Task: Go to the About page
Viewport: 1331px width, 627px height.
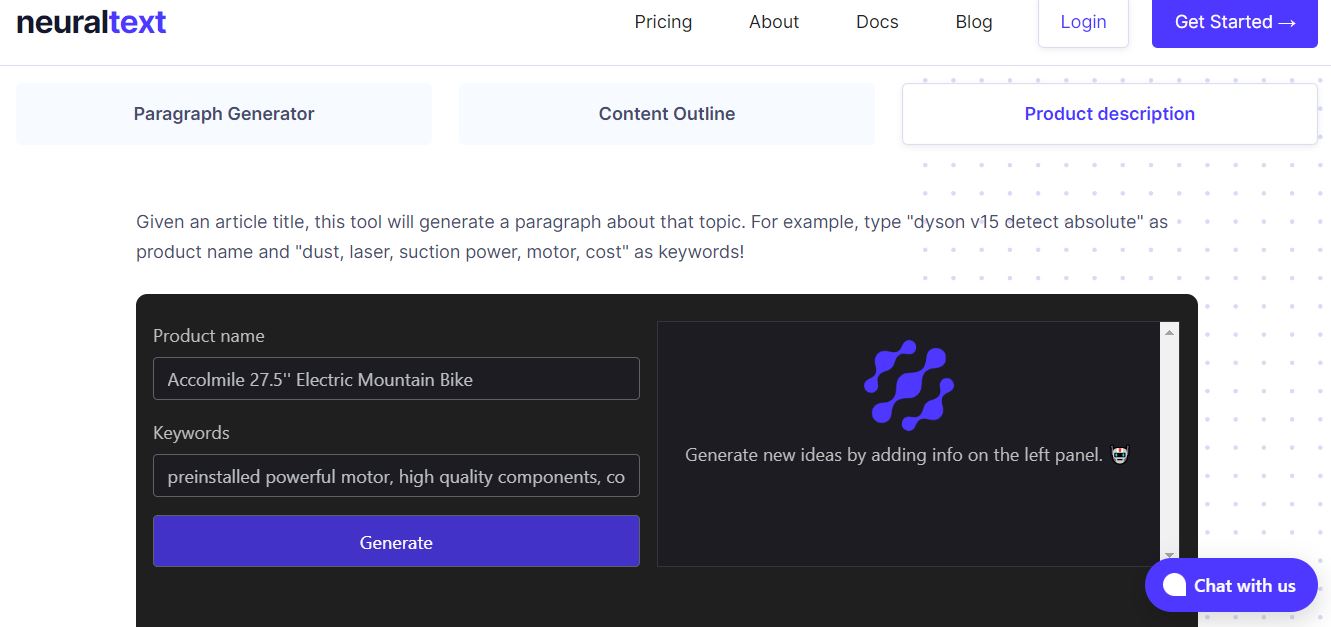Action: click(774, 22)
